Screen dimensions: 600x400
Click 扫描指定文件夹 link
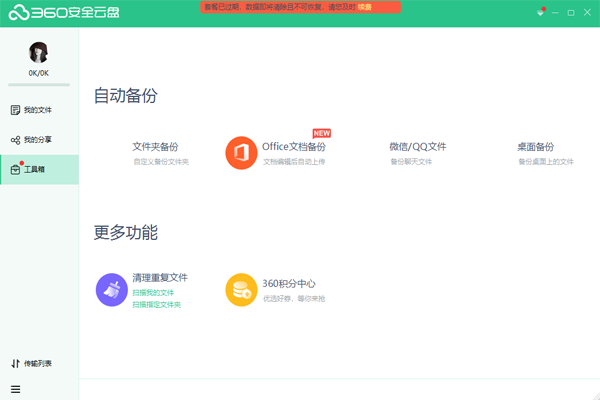tap(156, 304)
